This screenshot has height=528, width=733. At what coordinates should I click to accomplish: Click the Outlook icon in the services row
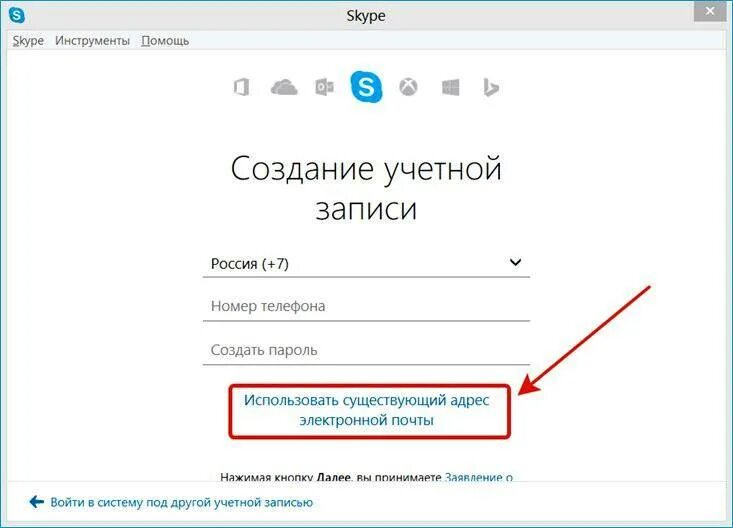[324, 87]
